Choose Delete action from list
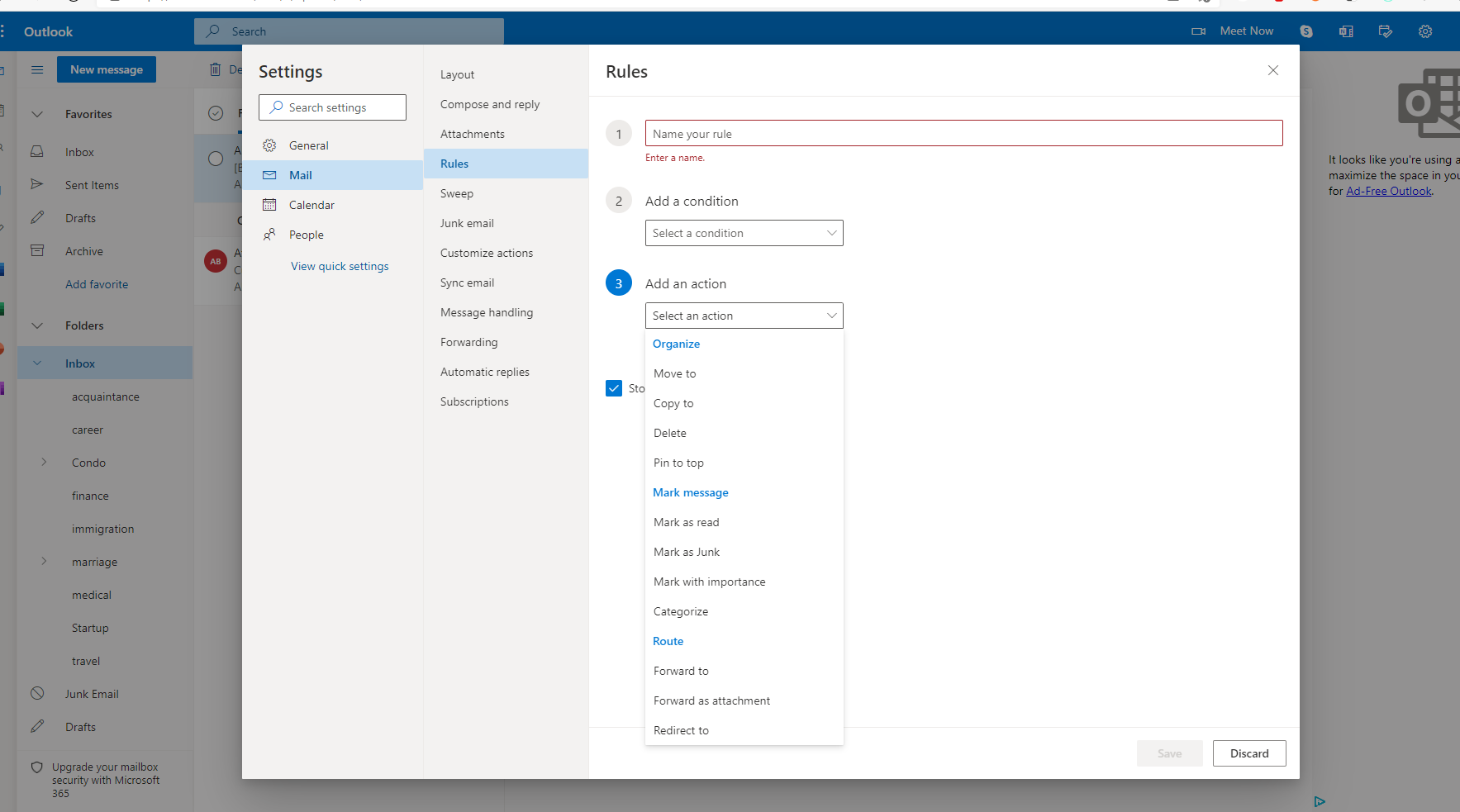Viewport: 1460px width, 812px height. click(744, 433)
